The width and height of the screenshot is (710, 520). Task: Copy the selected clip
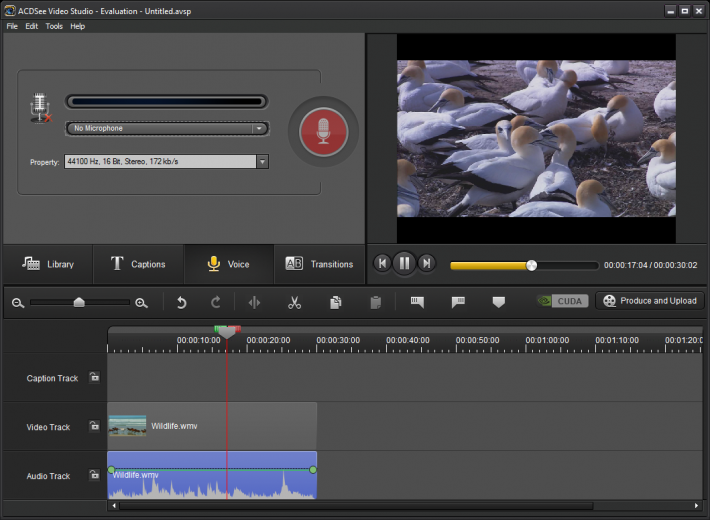(x=336, y=303)
